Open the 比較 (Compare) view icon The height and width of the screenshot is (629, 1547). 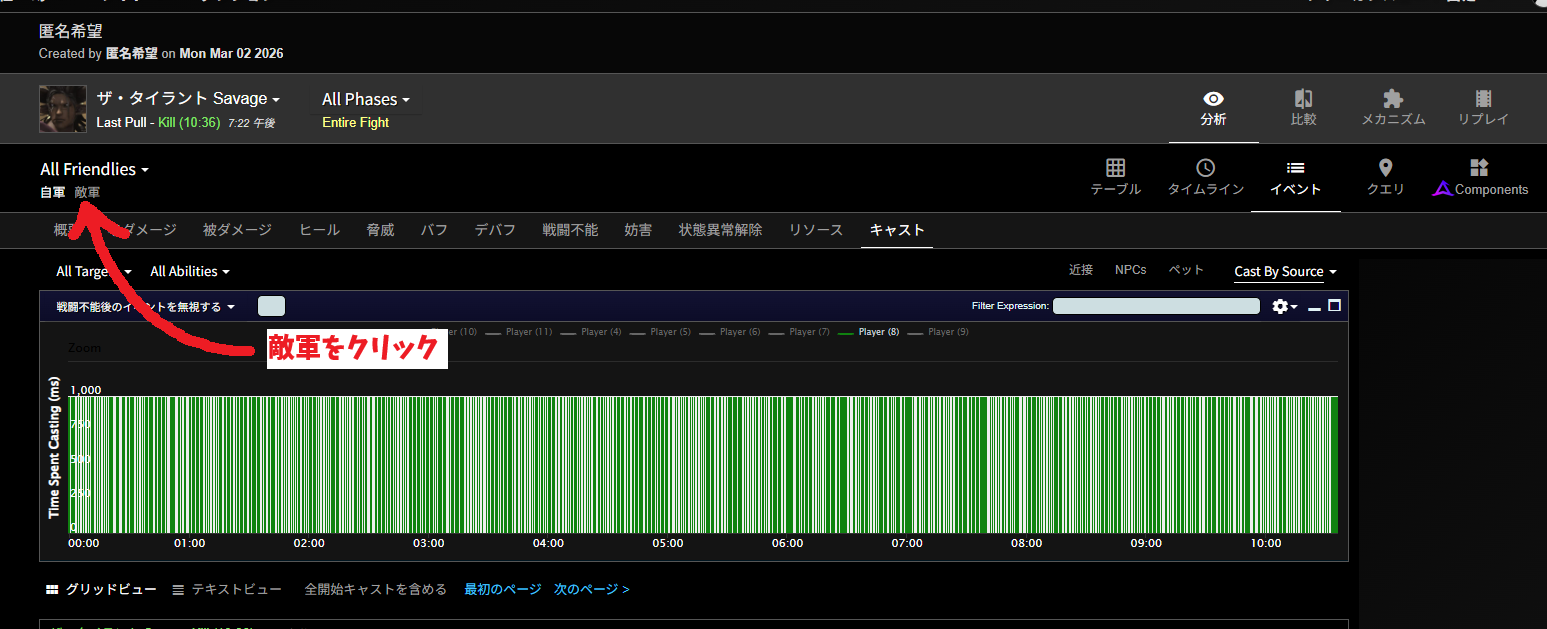1303,108
